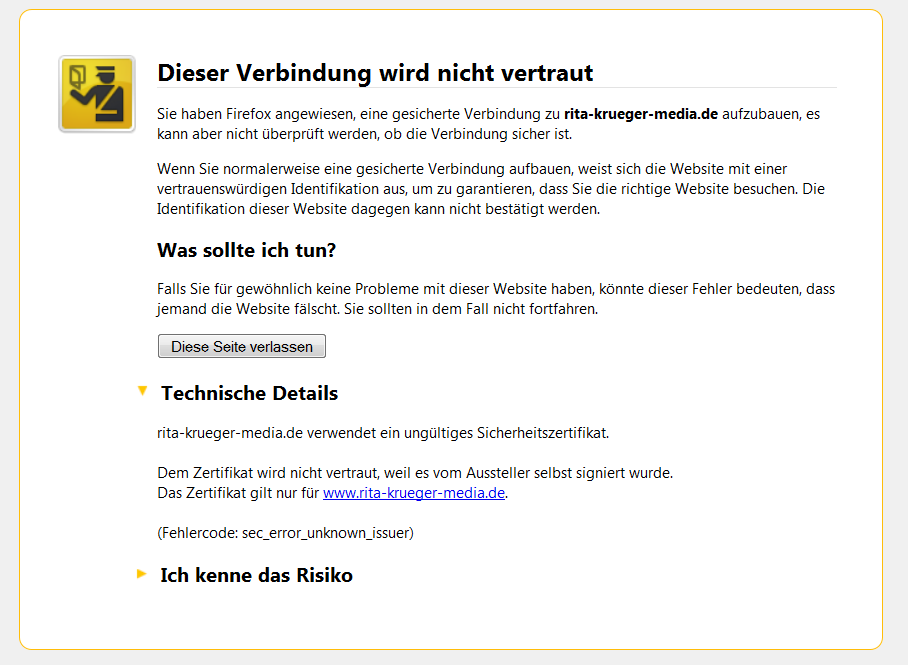
Task: Click the 'Ich kenne das Risiko' heading
Action: point(257,575)
